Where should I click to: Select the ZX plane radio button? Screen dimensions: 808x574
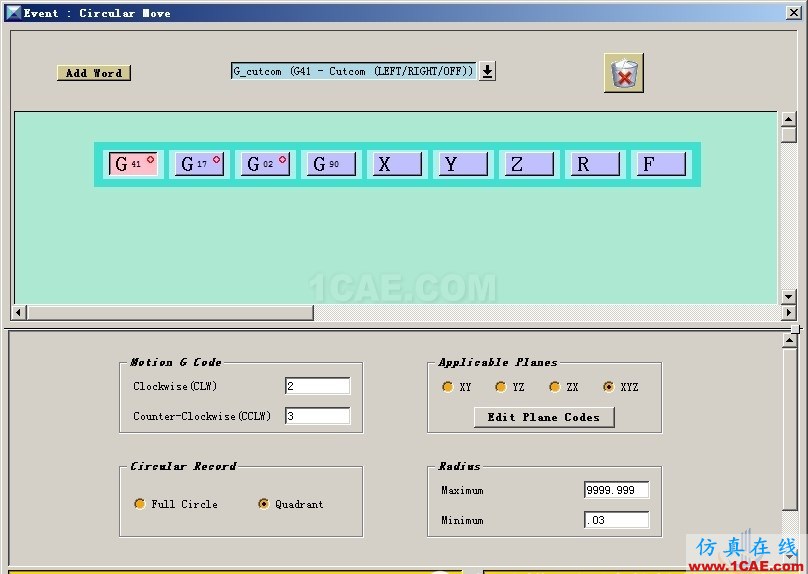pos(554,386)
